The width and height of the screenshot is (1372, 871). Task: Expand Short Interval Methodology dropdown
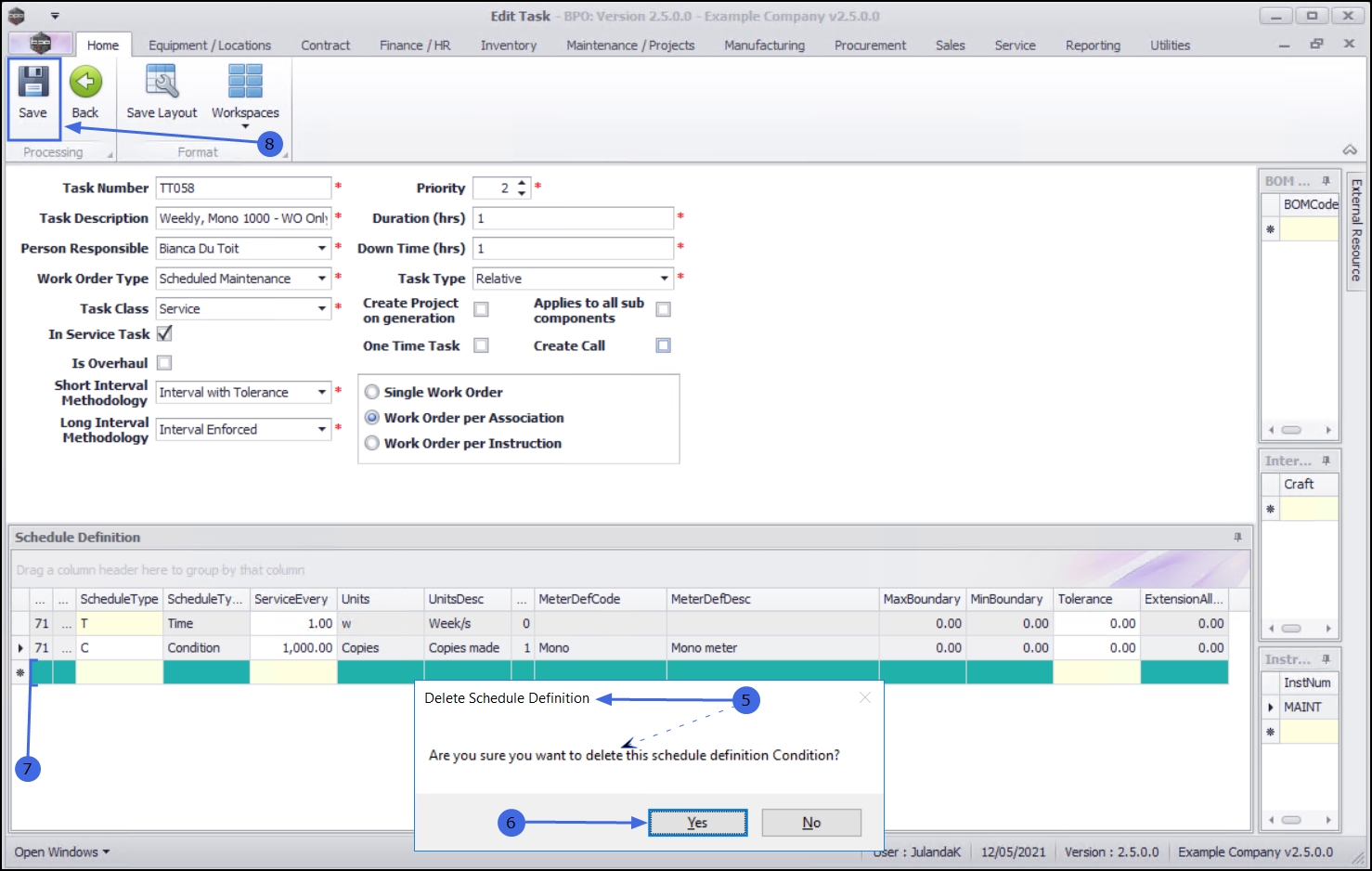coord(322,392)
